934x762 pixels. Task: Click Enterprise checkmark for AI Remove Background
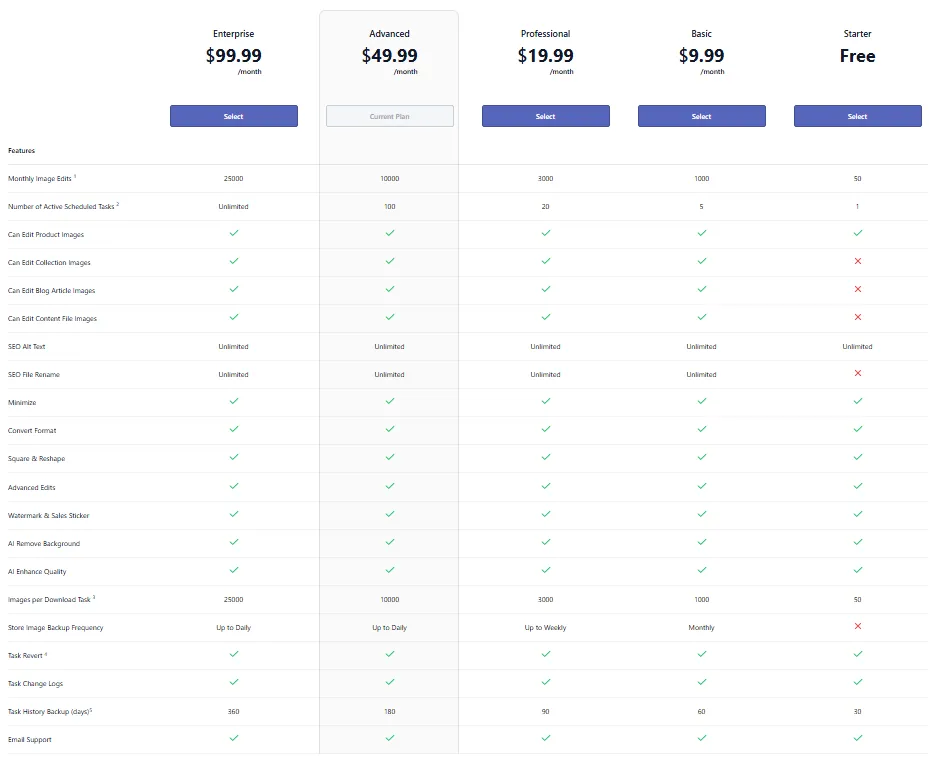[x=234, y=542]
